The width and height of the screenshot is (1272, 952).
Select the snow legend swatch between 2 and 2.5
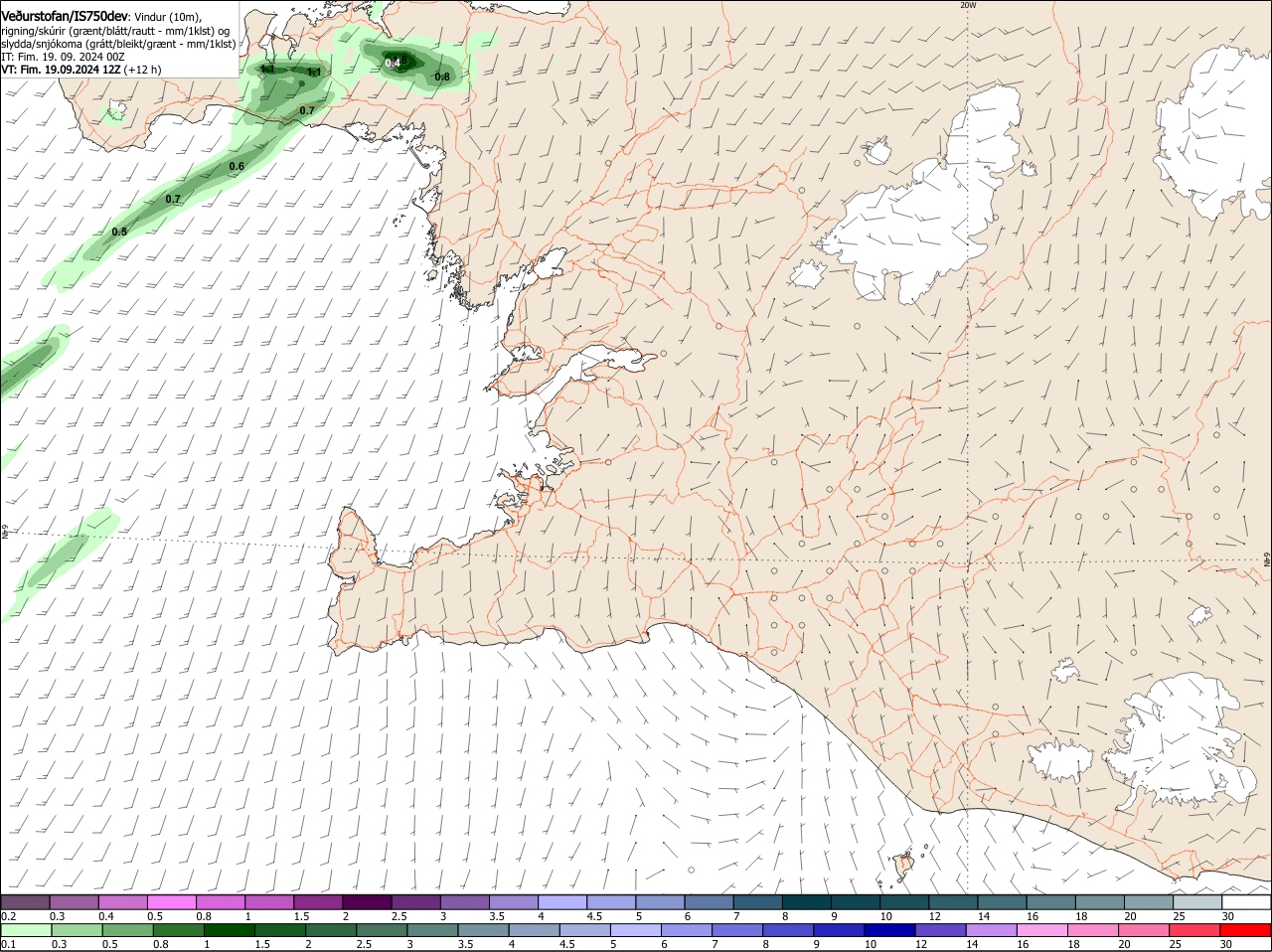pyautogui.click(x=367, y=901)
